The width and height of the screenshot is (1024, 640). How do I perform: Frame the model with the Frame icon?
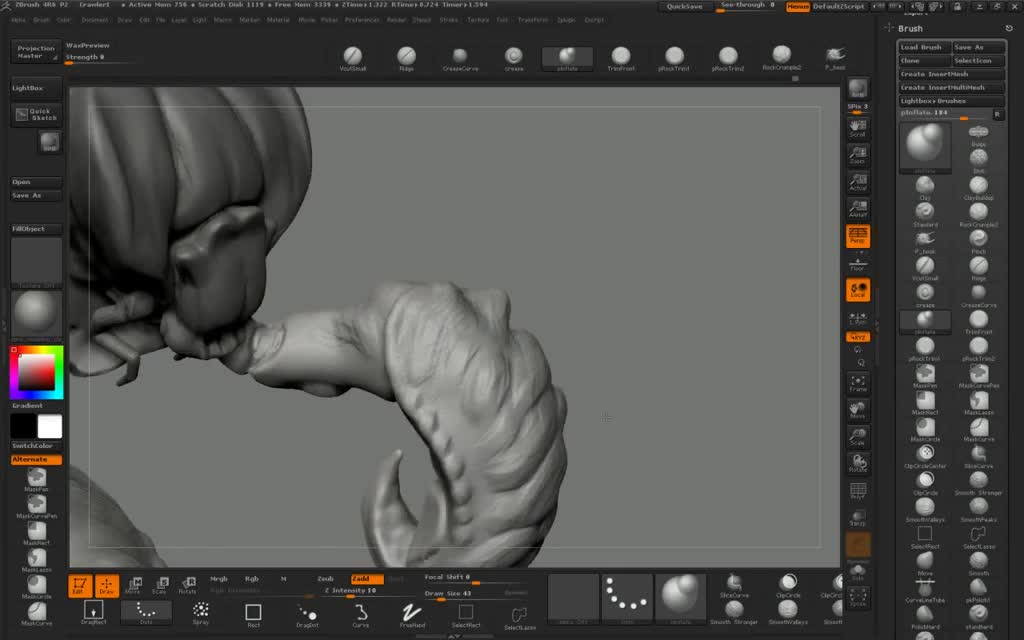[x=857, y=383]
